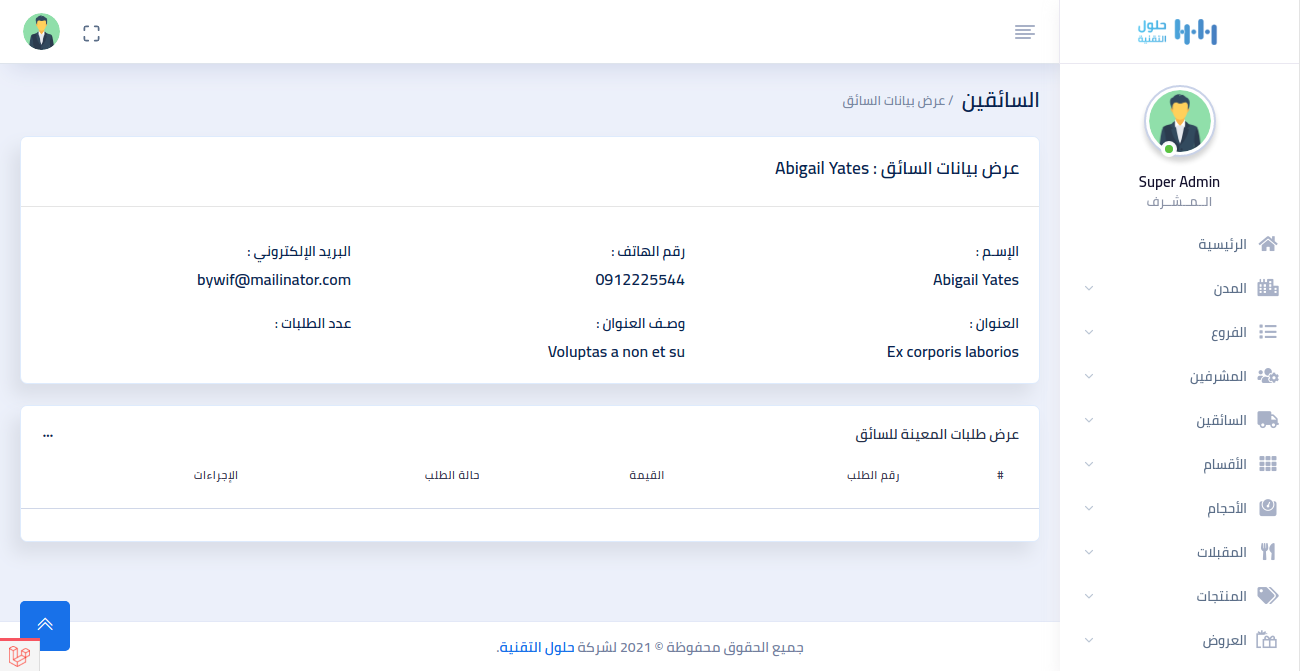Screen dimensions: 1300x671
Task: Open the user avatar menu in header
Action: click(42, 33)
